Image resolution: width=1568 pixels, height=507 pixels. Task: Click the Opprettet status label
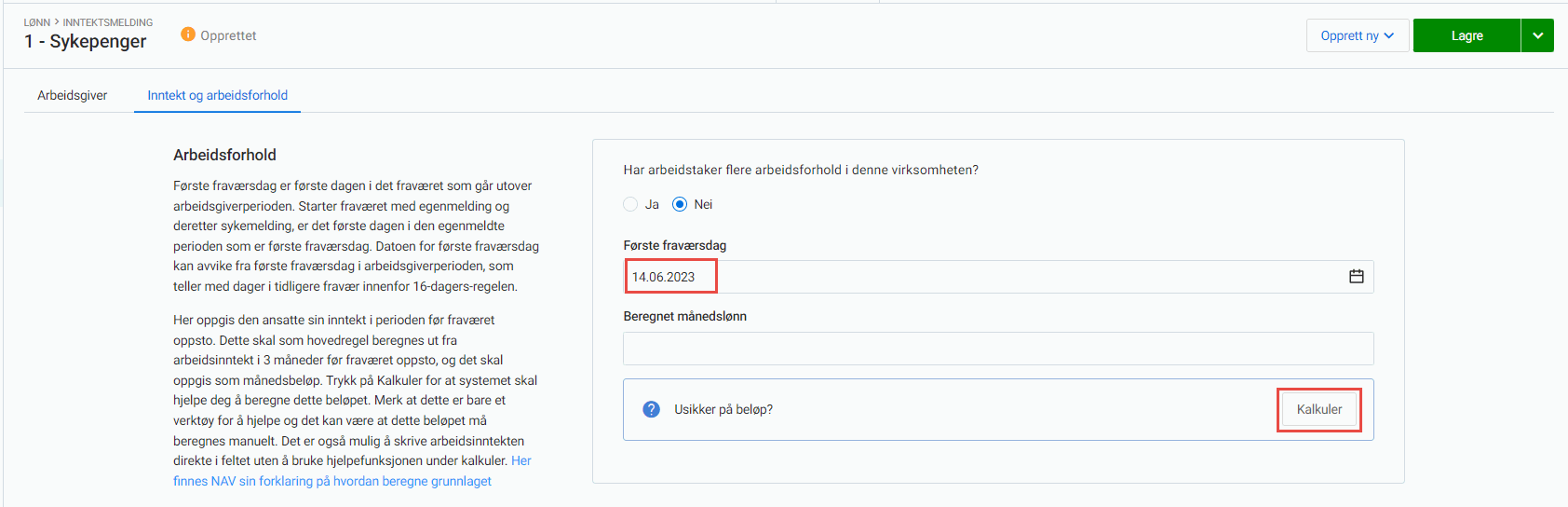228,35
